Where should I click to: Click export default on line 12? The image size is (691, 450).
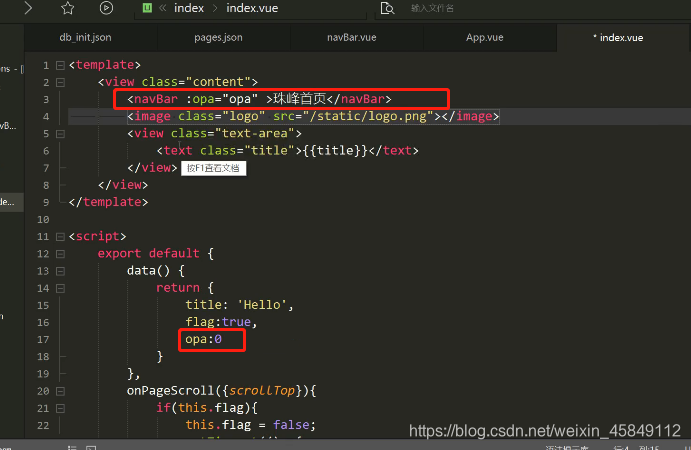coord(149,253)
